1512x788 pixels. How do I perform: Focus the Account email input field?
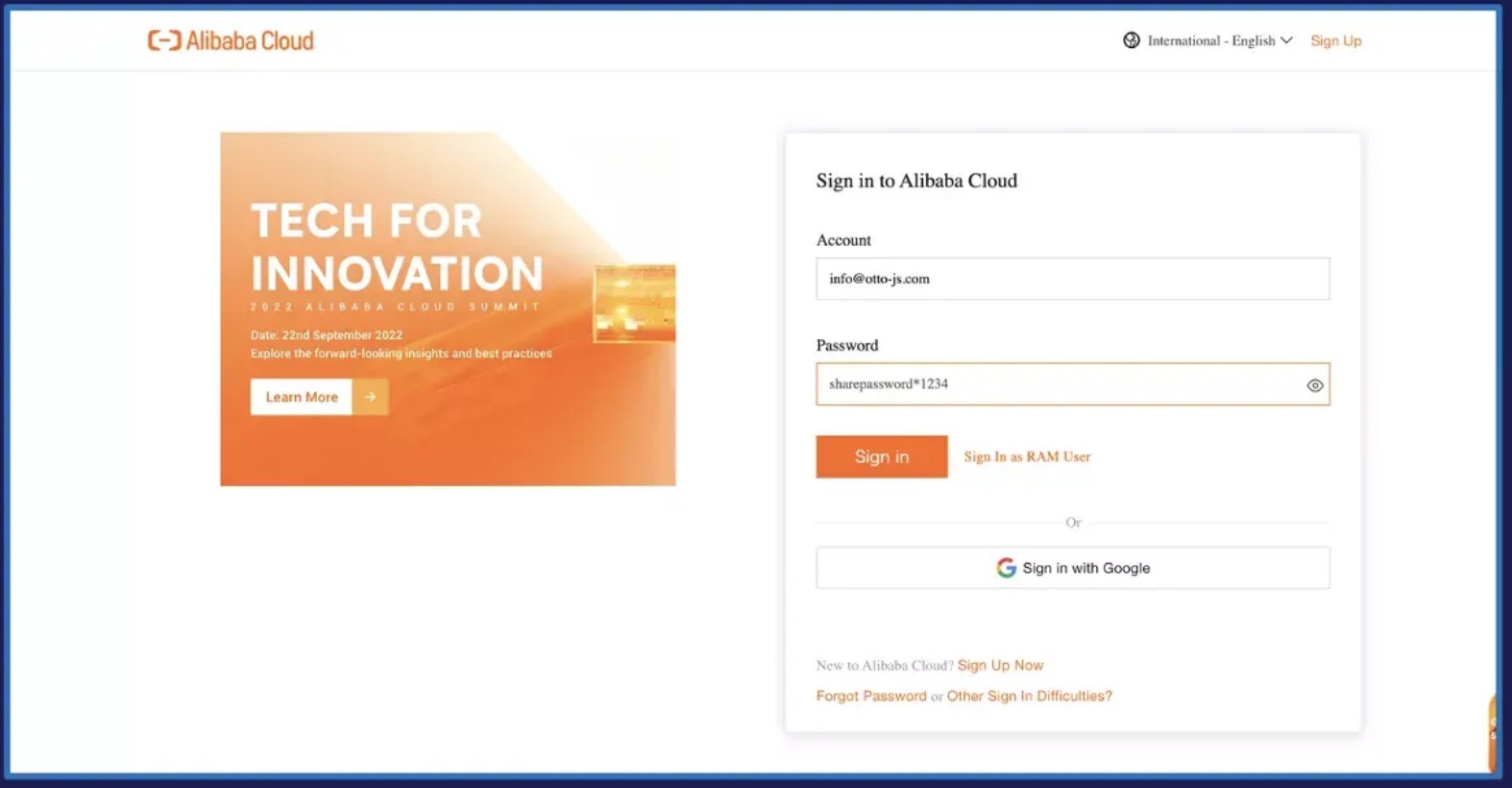point(1072,279)
